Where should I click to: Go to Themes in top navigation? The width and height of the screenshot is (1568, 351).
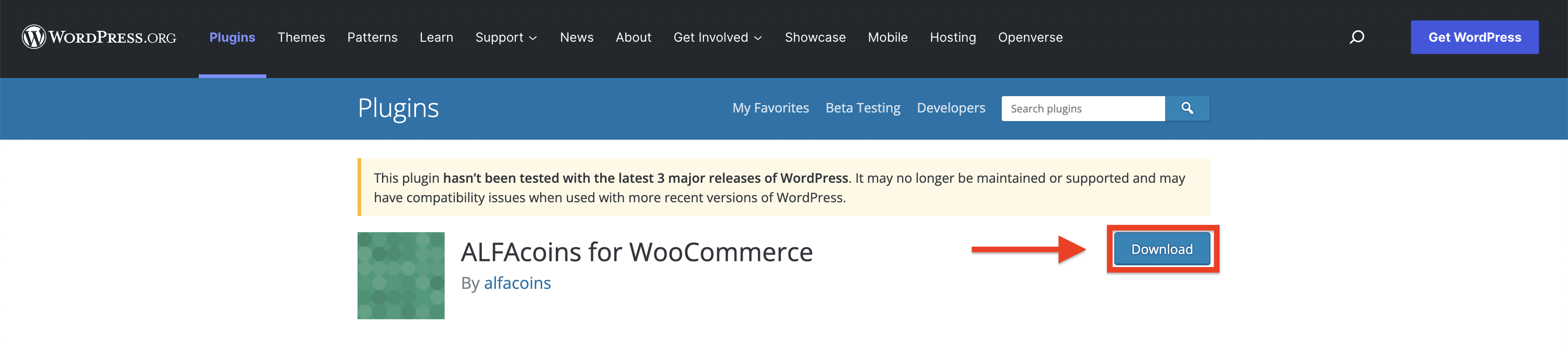point(301,37)
